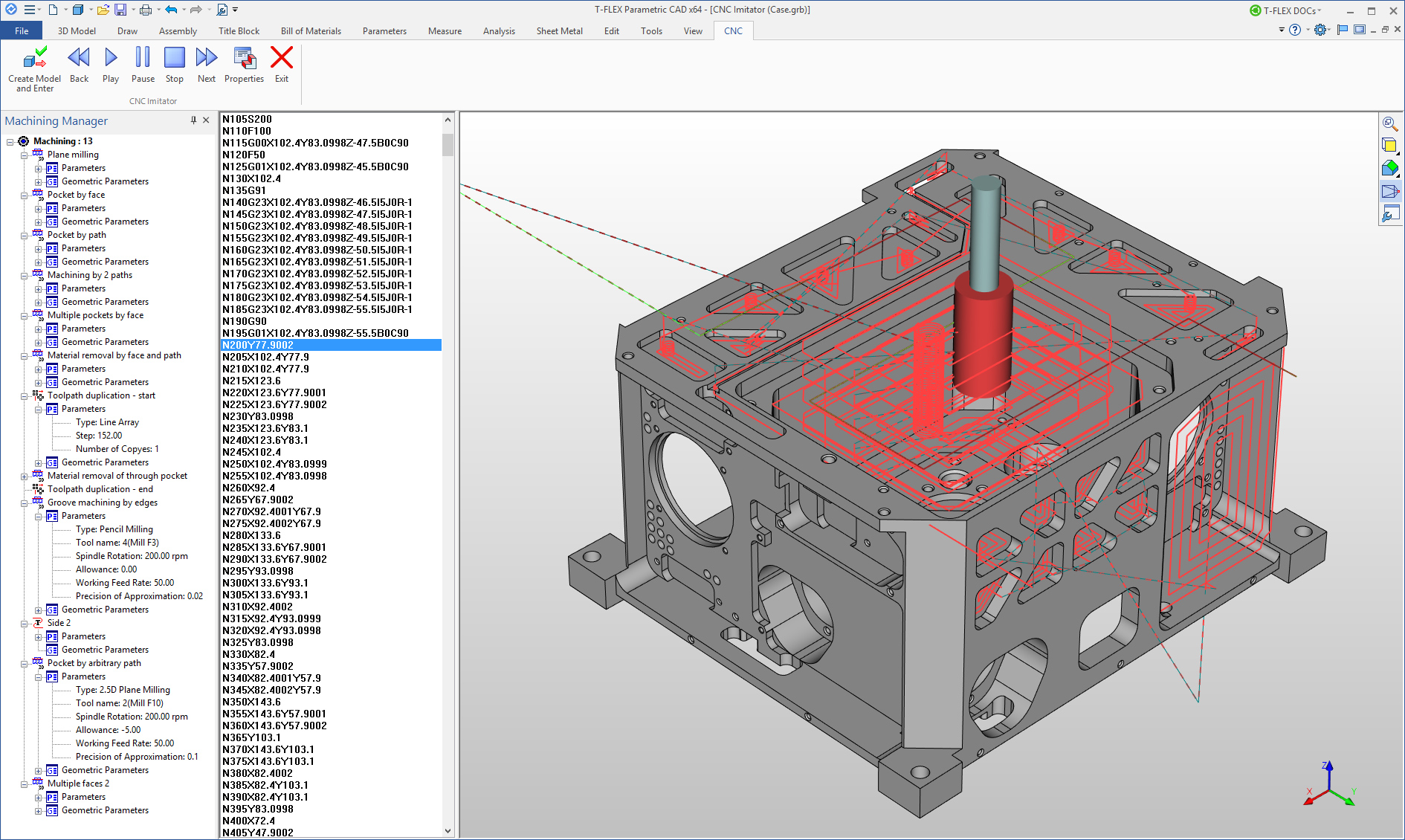Open the 3D Model ribbon tab
This screenshot has width=1405, height=840.
[x=77, y=31]
